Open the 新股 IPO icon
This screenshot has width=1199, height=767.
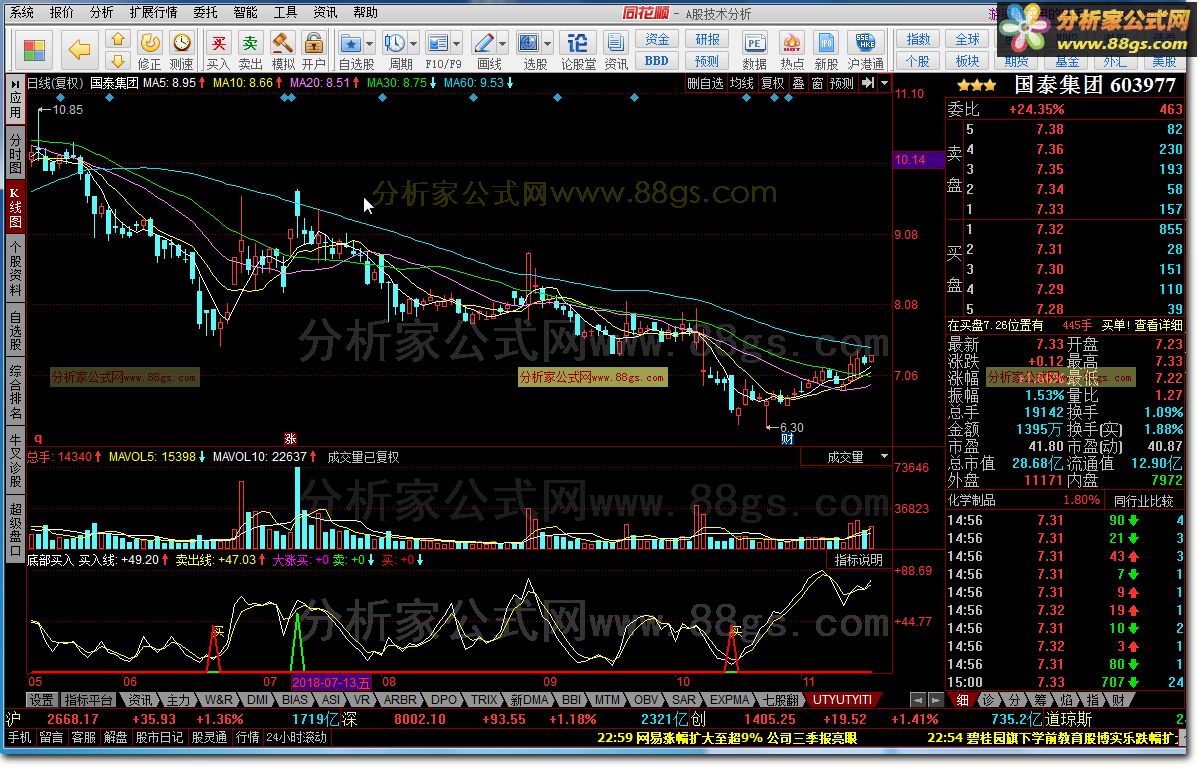826,44
